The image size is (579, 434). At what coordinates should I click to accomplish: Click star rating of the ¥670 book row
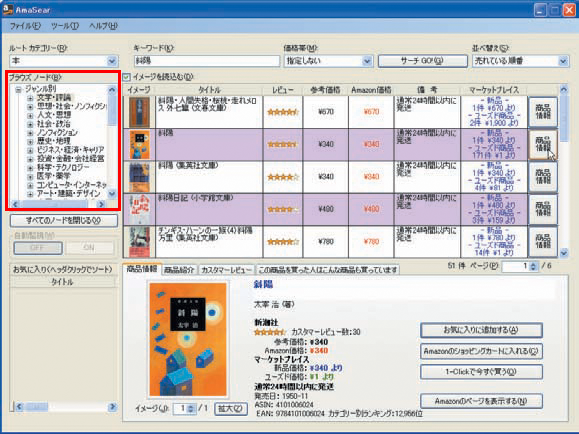(283, 112)
